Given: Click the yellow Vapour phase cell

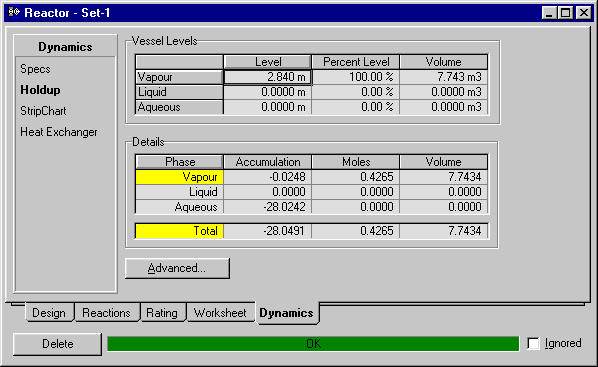Looking at the screenshot, I should tap(179, 177).
